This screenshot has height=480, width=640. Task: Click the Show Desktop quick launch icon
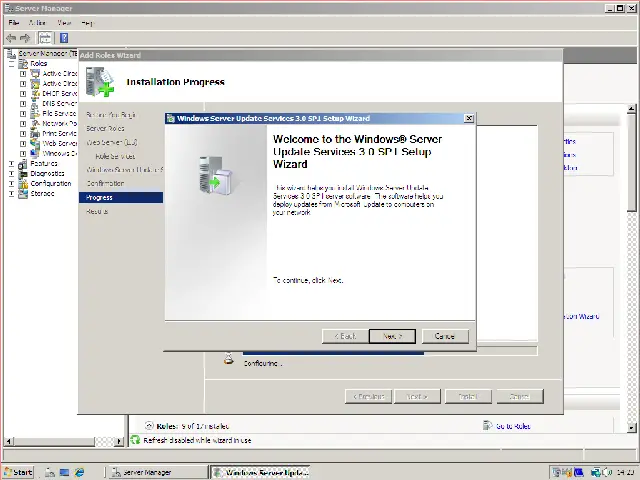pyautogui.click(x=64, y=472)
